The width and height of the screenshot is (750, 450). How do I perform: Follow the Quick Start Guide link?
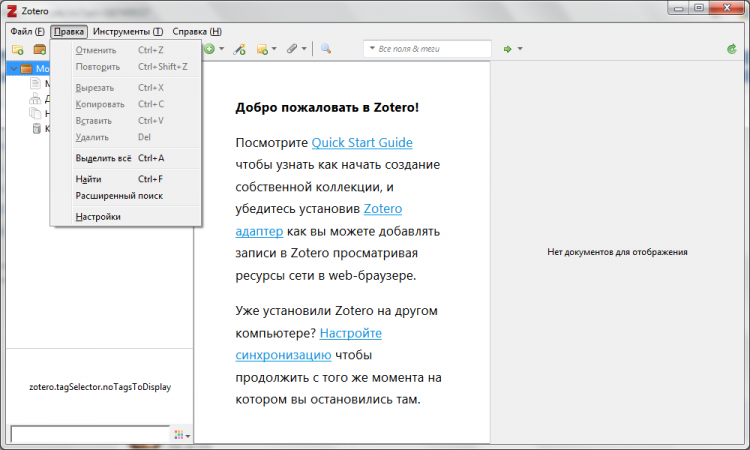(361, 143)
